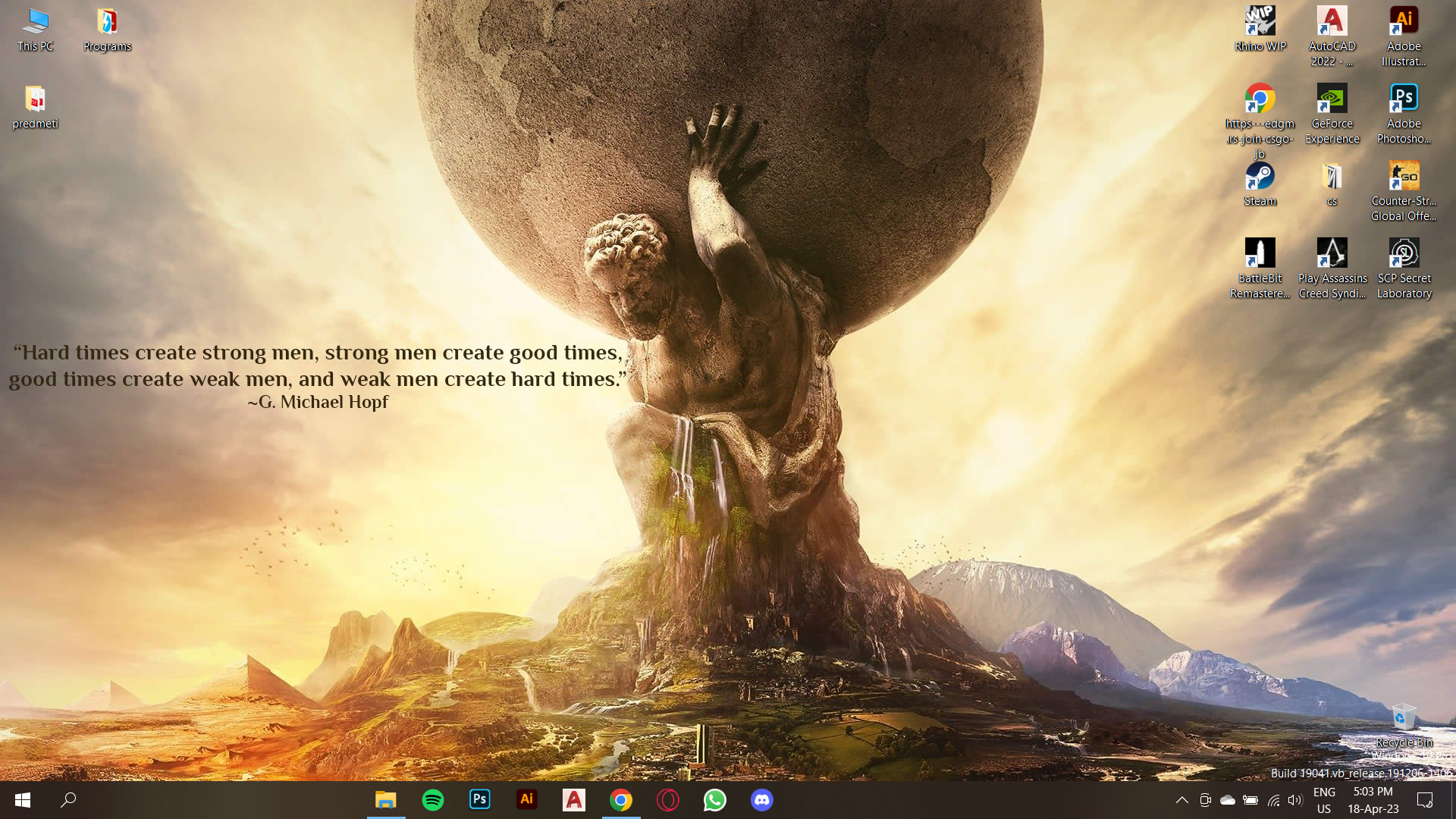
Task: Open Opera browser from the taskbar
Action: pos(668,800)
